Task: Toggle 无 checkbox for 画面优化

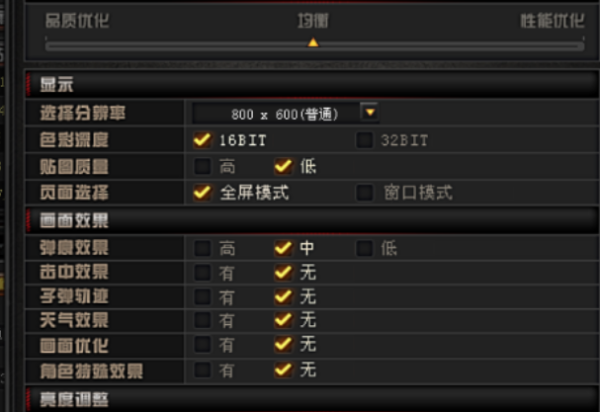Action: click(x=283, y=344)
